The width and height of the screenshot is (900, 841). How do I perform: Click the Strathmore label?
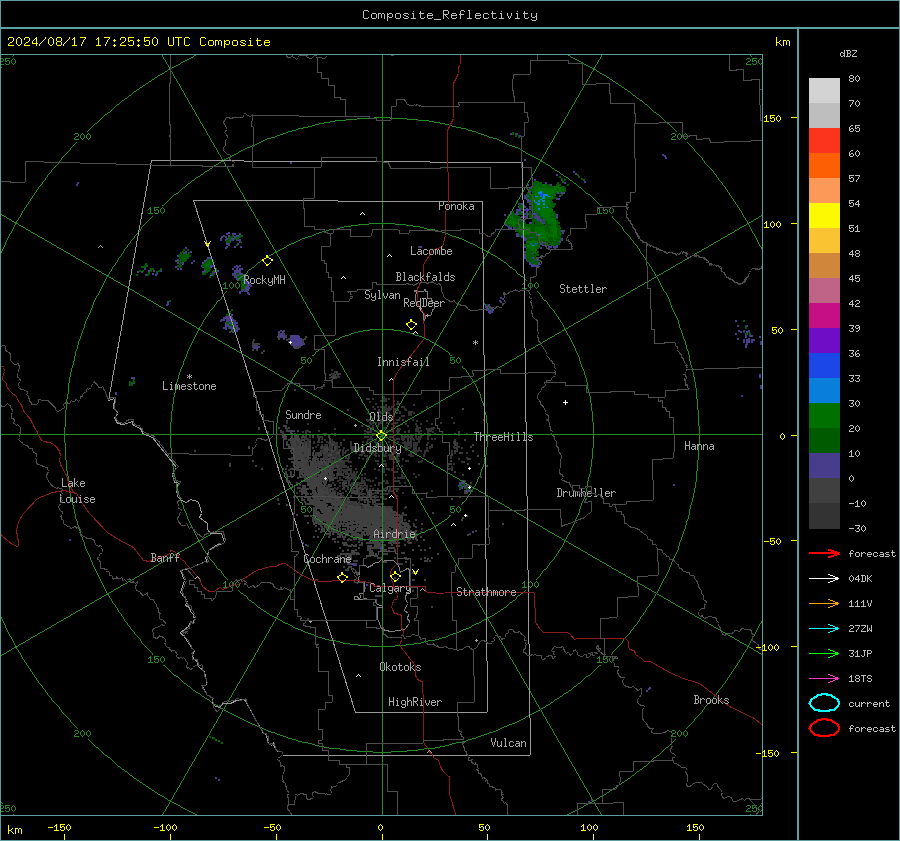tap(486, 592)
